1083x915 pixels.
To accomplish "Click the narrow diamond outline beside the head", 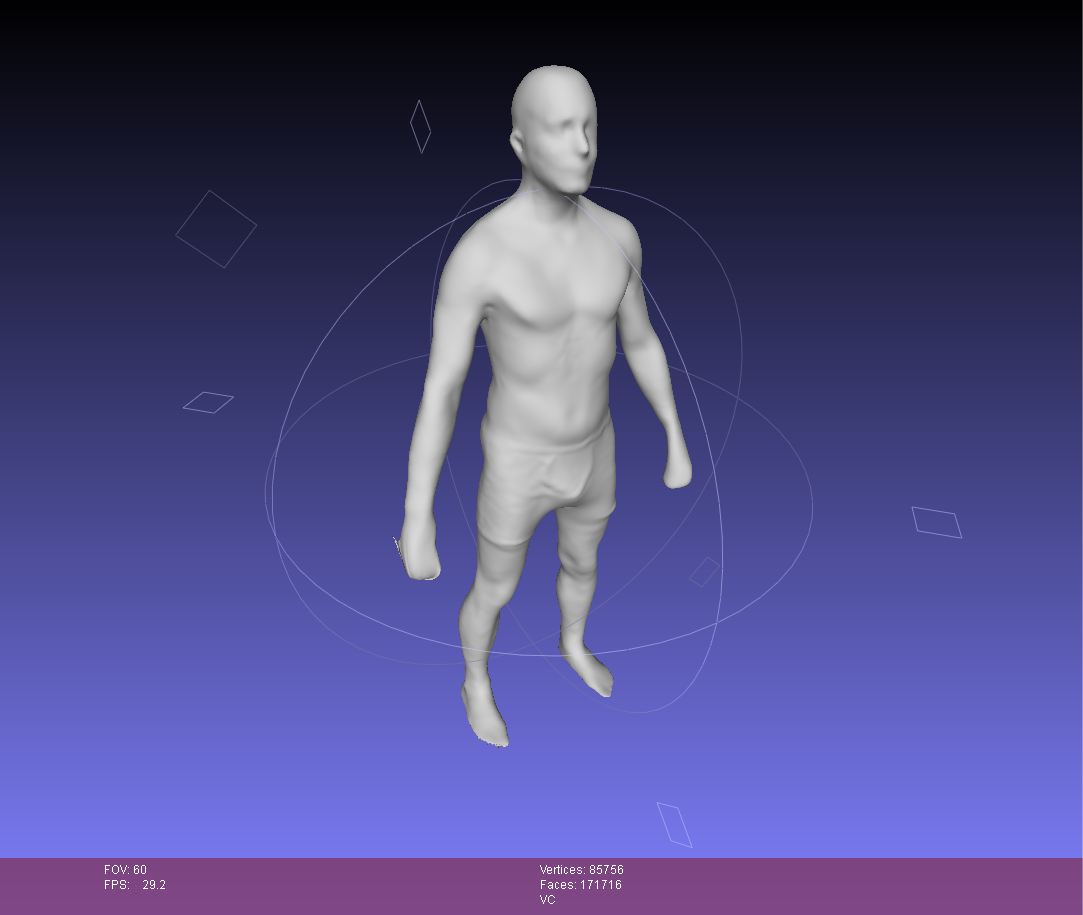I will click(421, 127).
